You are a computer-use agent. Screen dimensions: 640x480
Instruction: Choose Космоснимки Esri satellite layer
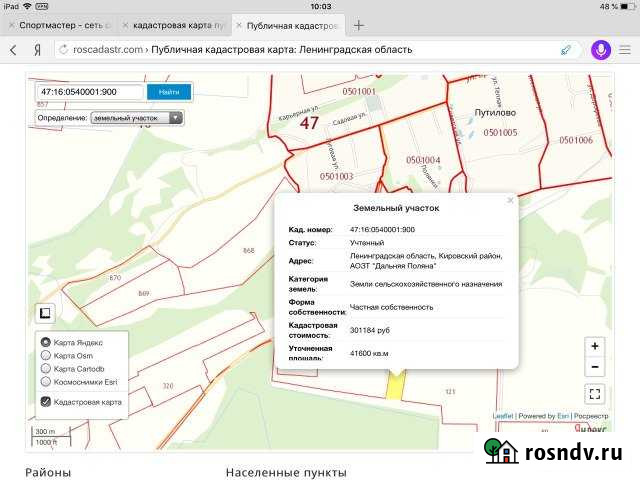[x=46, y=381]
